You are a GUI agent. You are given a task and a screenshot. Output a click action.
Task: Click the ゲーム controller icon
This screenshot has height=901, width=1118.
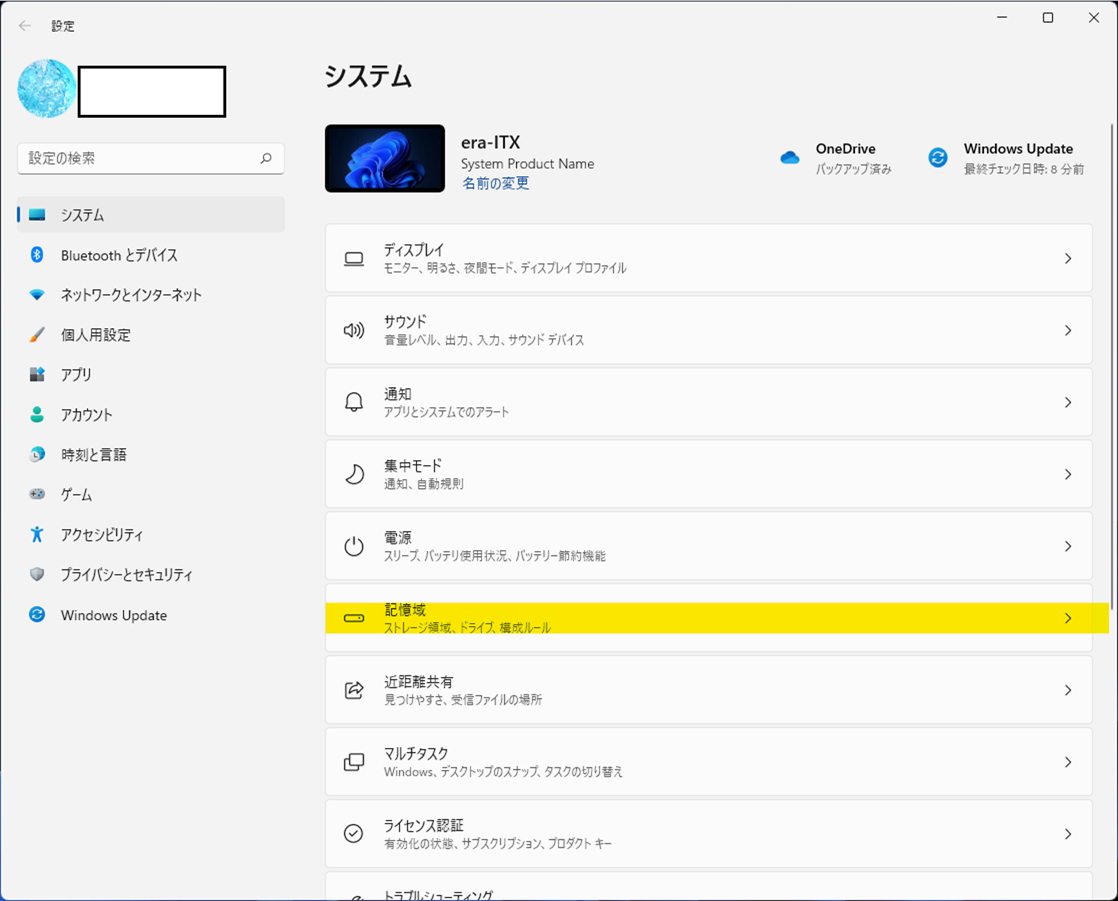(x=37, y=495)
